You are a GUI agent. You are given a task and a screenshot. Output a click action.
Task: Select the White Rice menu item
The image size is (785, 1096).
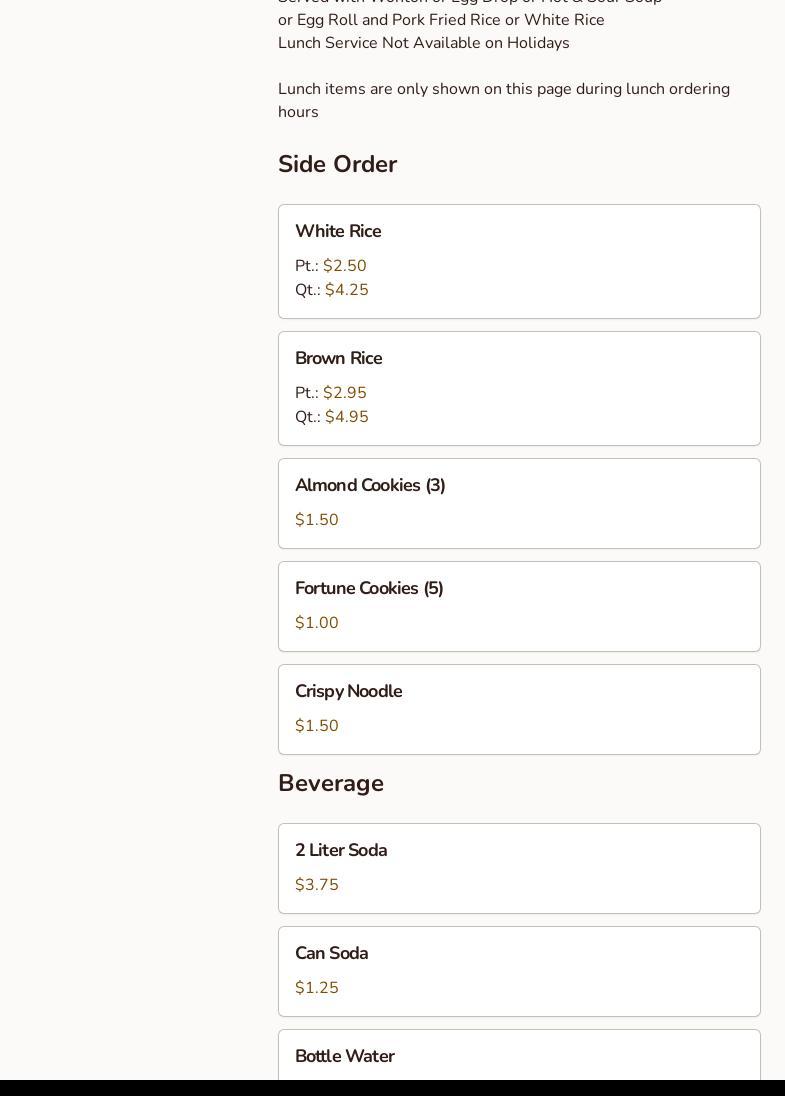(338, 232)
